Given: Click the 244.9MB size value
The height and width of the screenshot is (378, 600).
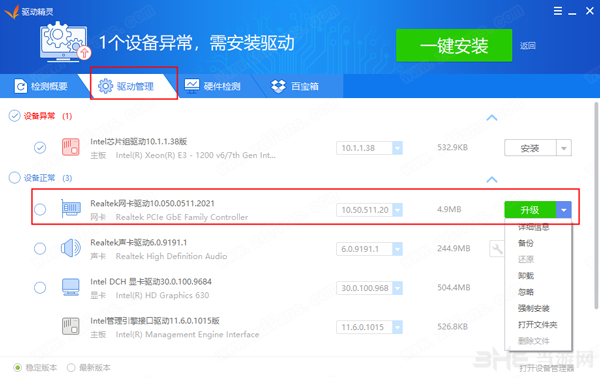Looking at the screenshot, I should pyautogui.click(x=454, y=249).
